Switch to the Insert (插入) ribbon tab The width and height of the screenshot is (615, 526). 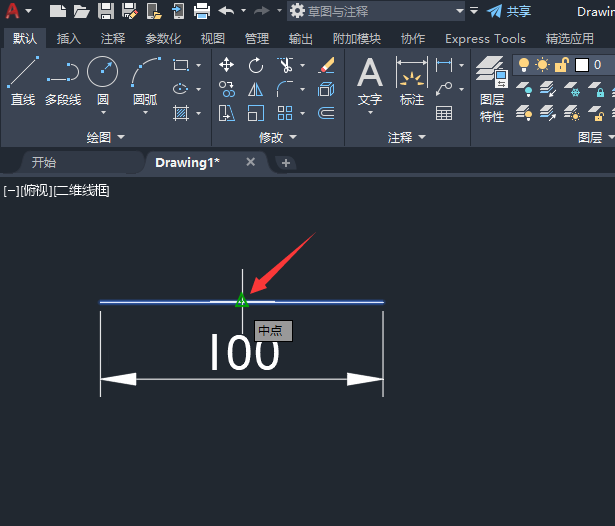click(x=69, y=39)
